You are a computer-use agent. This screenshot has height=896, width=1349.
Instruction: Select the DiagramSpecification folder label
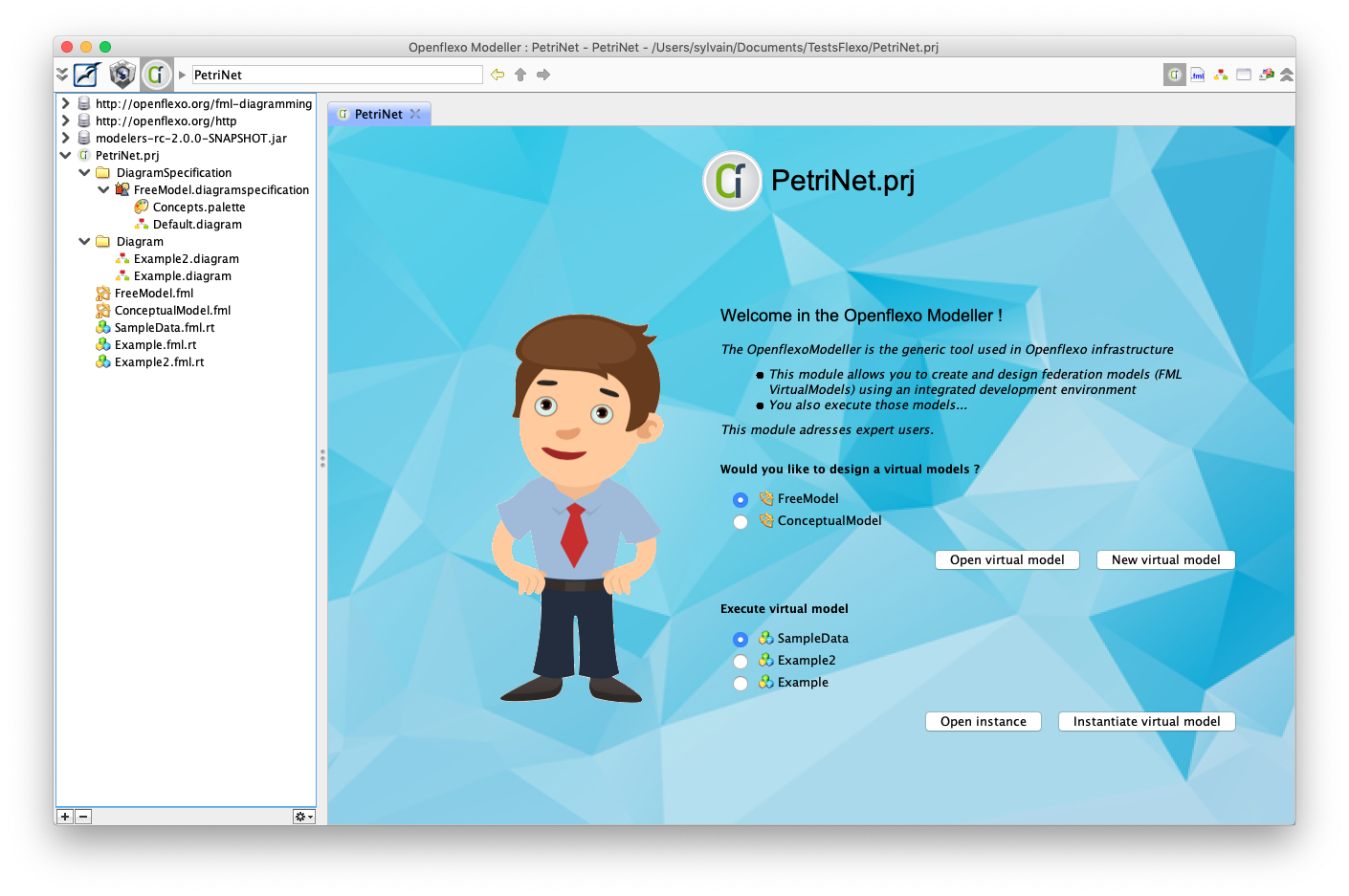click(x=174, y=173)
